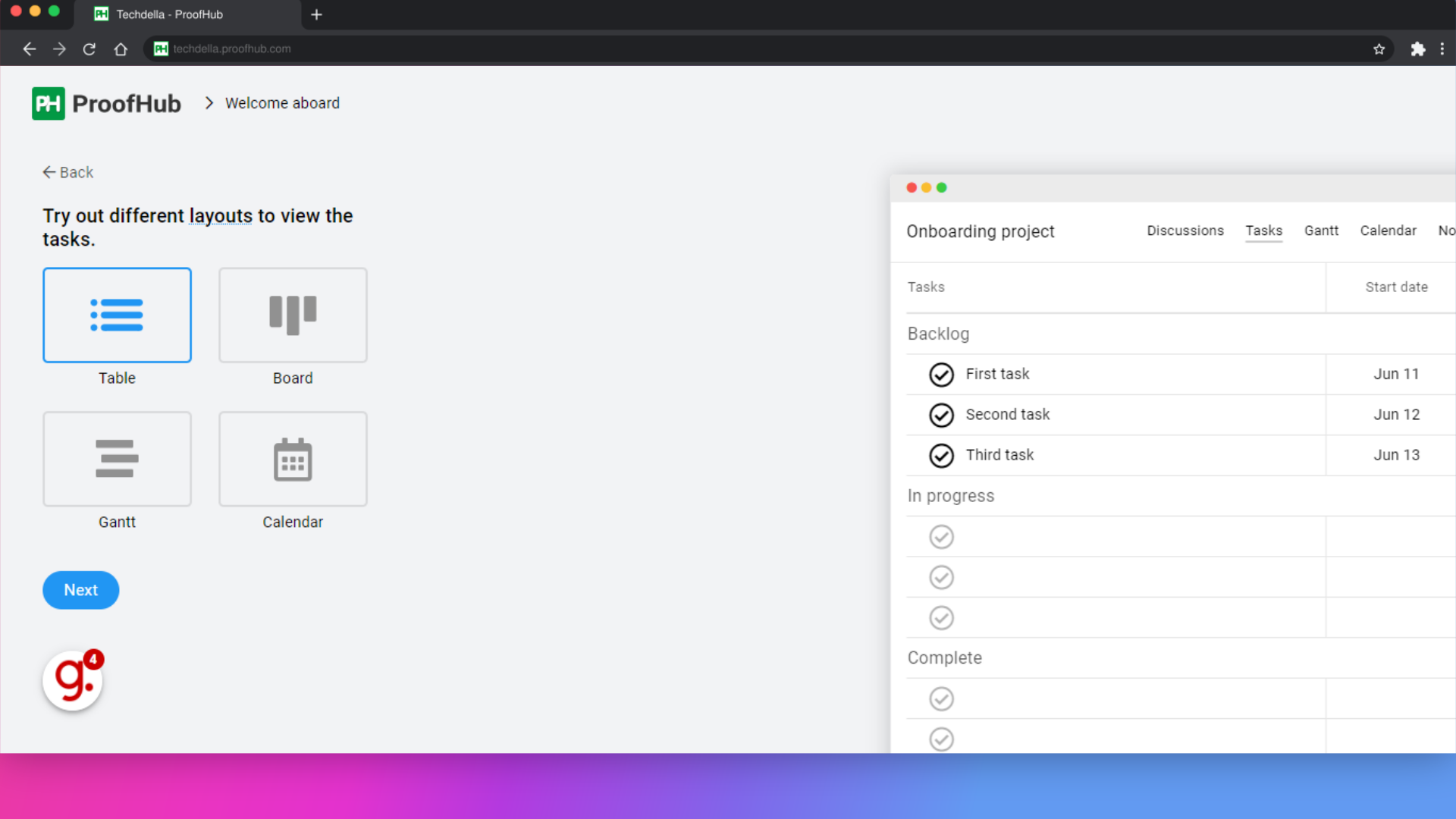This screenshot has height=819, width=1456.
Task: Open the browser three-dot menu
Action: coord(1442,49)
